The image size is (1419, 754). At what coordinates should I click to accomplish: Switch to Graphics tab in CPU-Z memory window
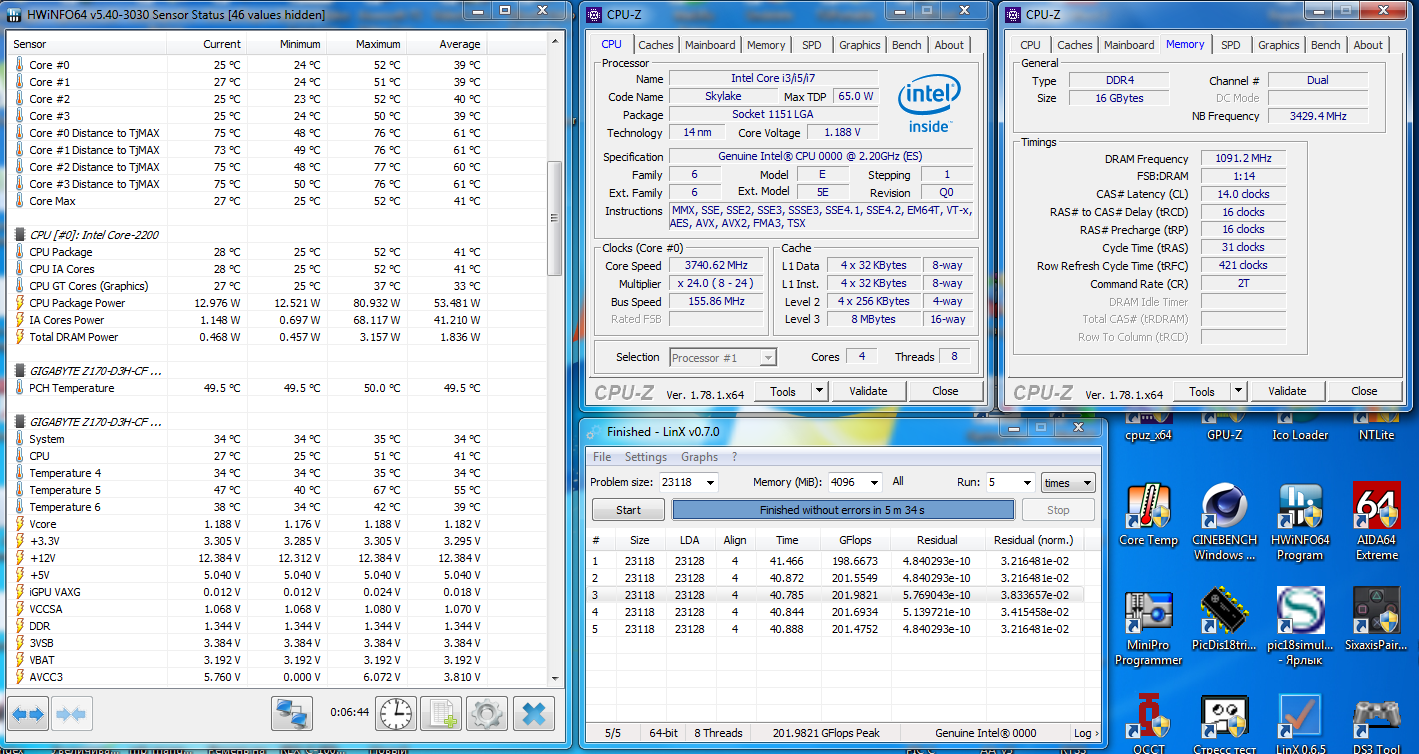[x=1279, y=45]
